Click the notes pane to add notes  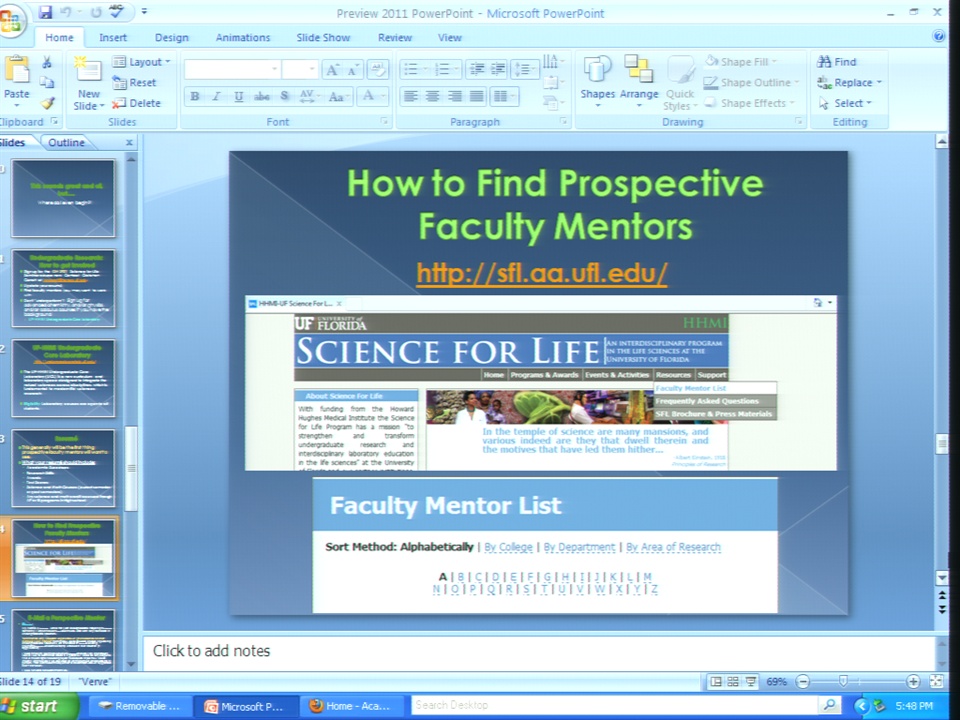(x=539, y=651)
